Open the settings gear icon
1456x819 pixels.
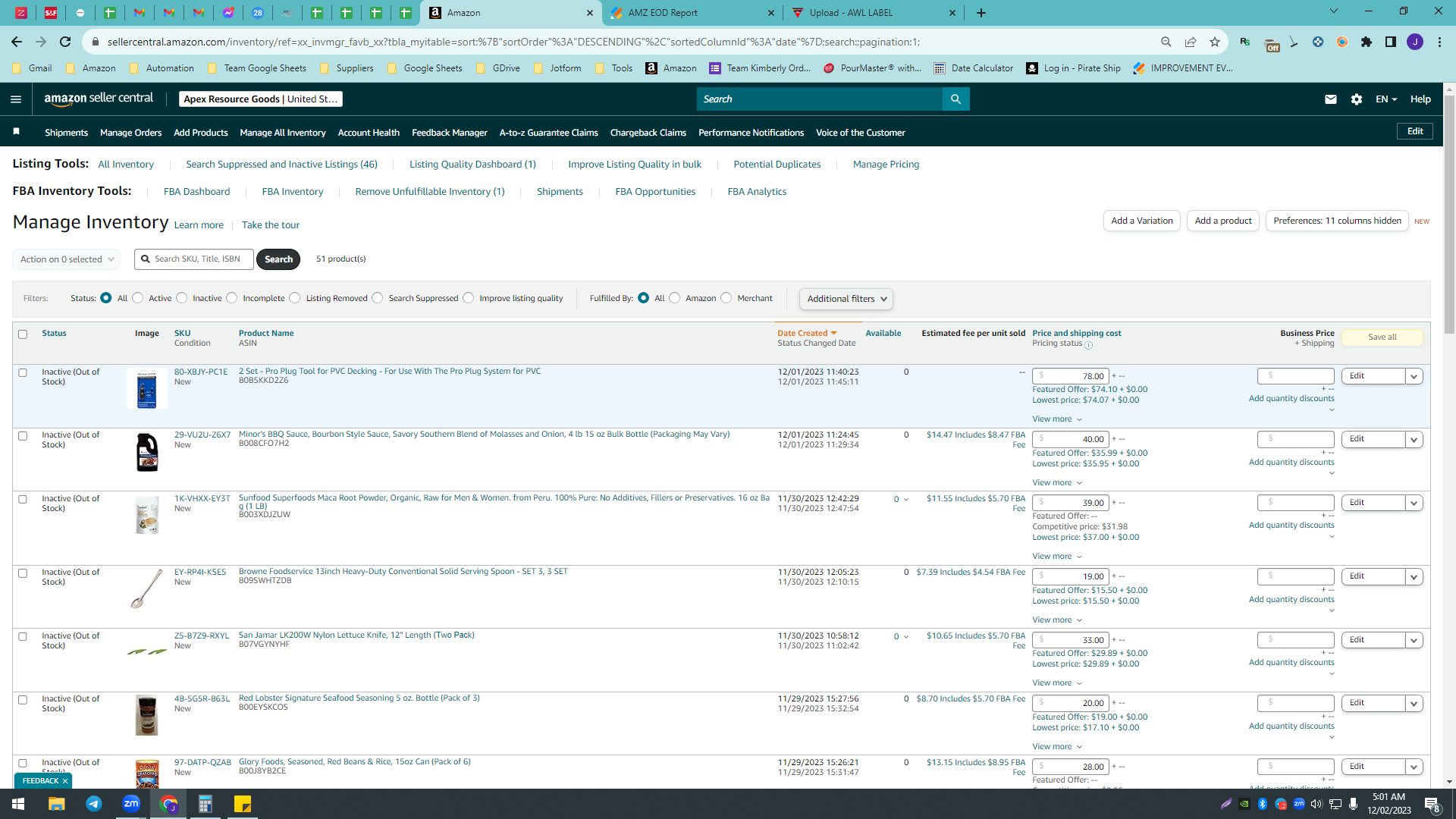(x=1357, y=99)
